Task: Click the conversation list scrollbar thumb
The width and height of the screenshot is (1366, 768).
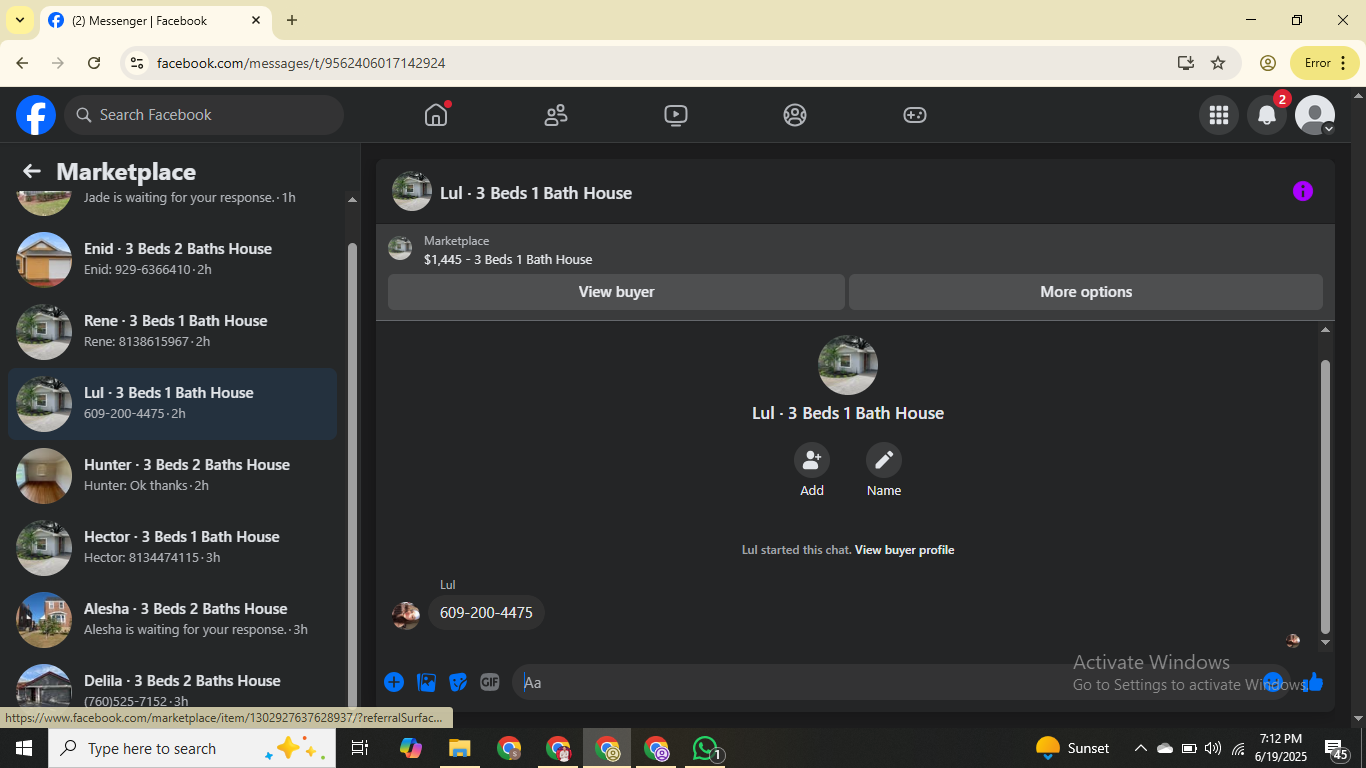Action: pos(352,475)
